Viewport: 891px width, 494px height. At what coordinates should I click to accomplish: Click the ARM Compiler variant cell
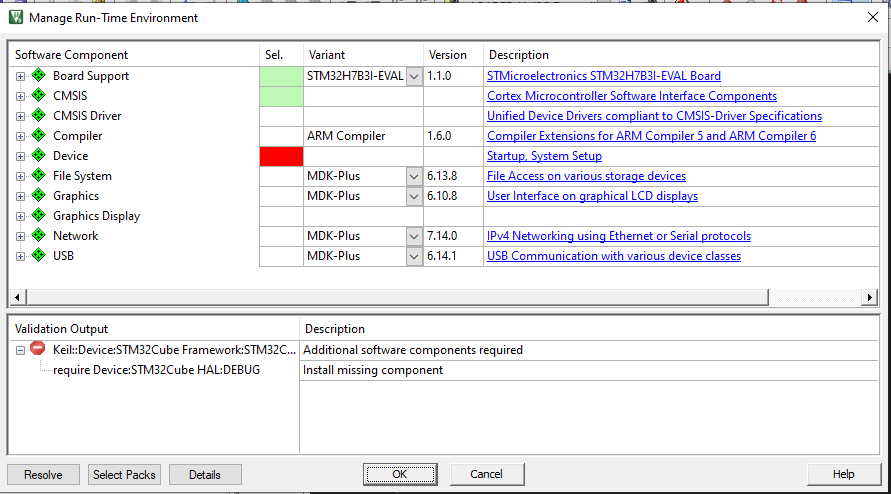coord(364,136)
